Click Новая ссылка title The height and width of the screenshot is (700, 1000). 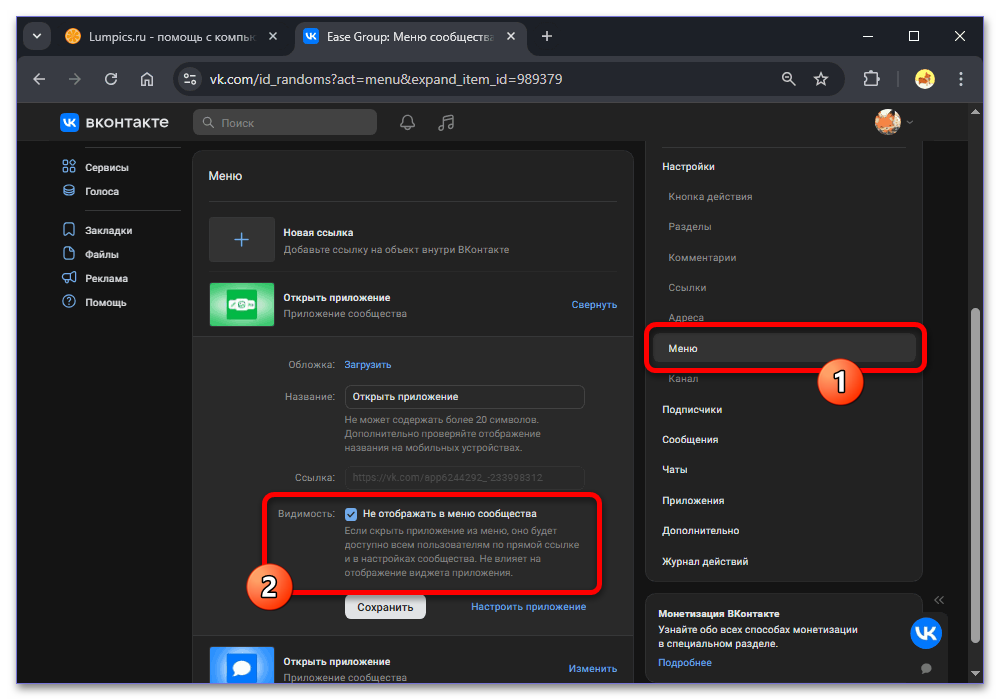click(318, 233)
